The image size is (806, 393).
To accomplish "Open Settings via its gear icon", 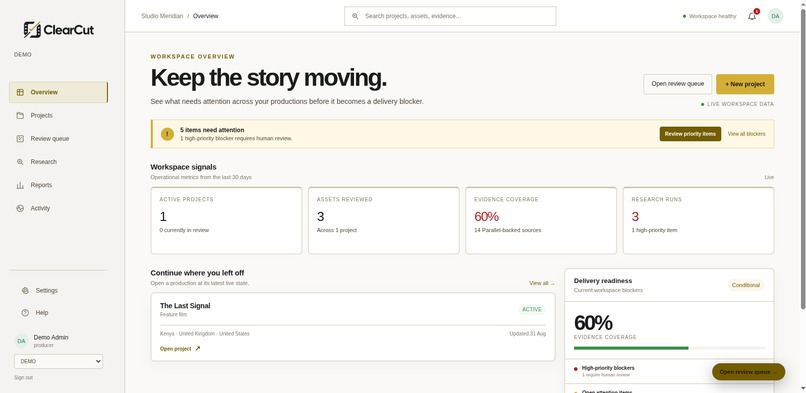I will click(x=25, y=291).
